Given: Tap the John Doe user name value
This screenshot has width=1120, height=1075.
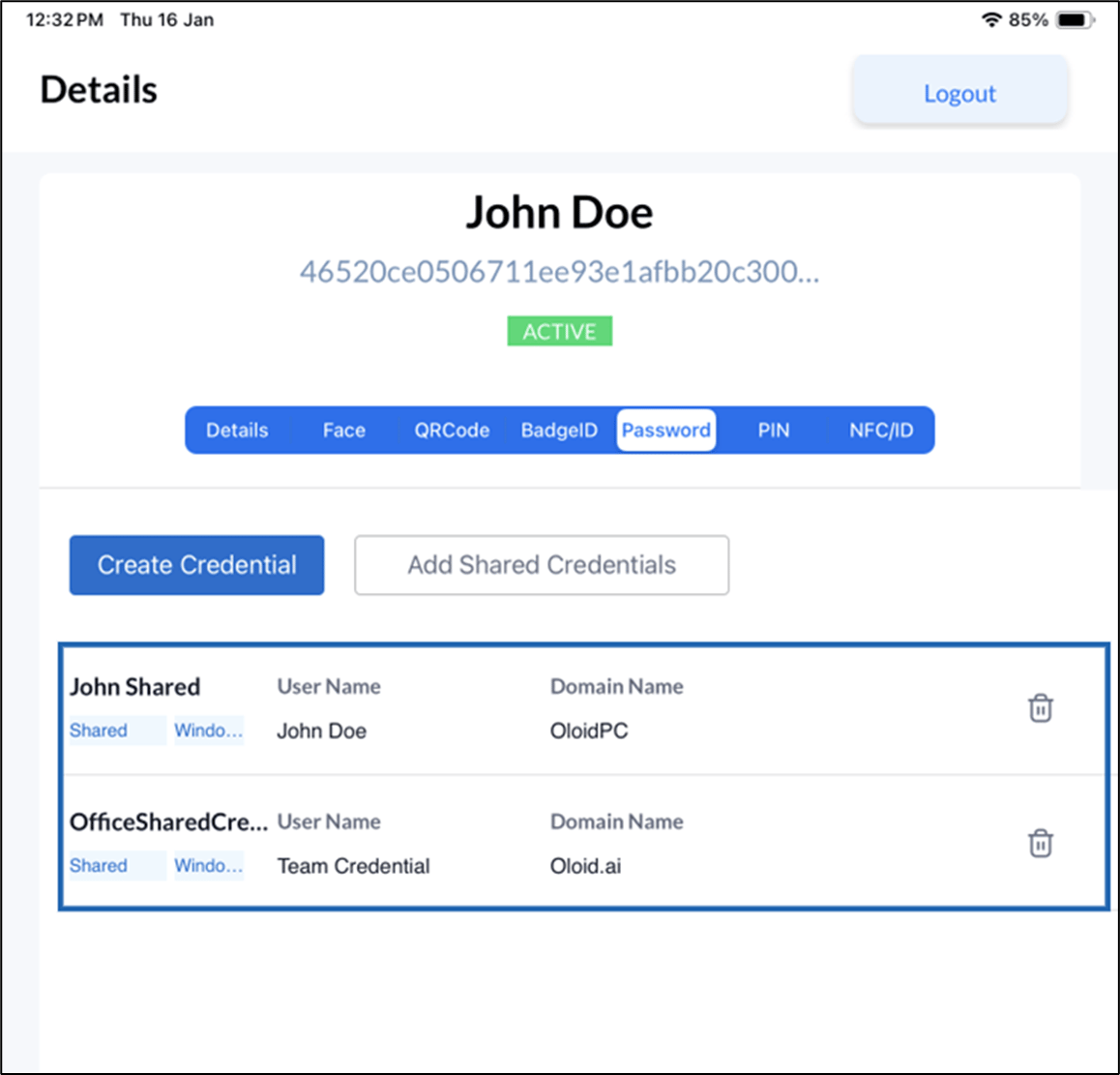Looking at the screenshot, I should (321, 732).
